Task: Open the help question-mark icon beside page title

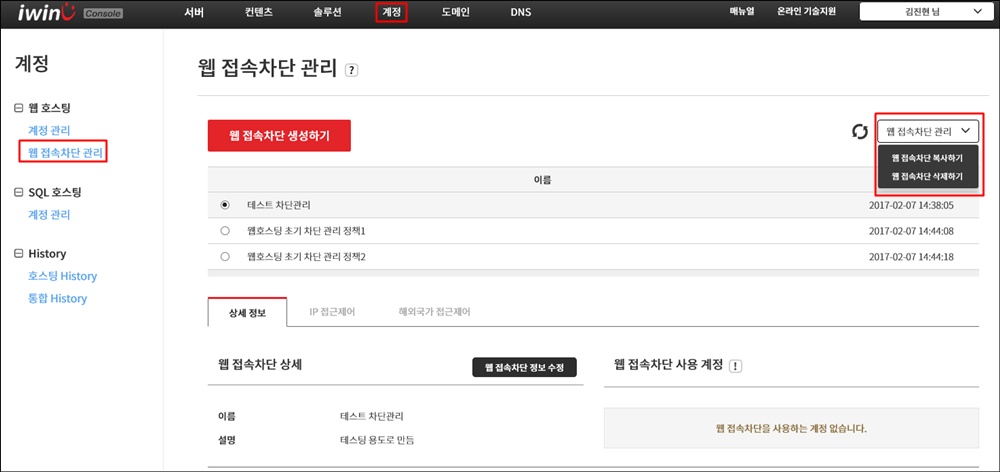Action: click(351, 71)
